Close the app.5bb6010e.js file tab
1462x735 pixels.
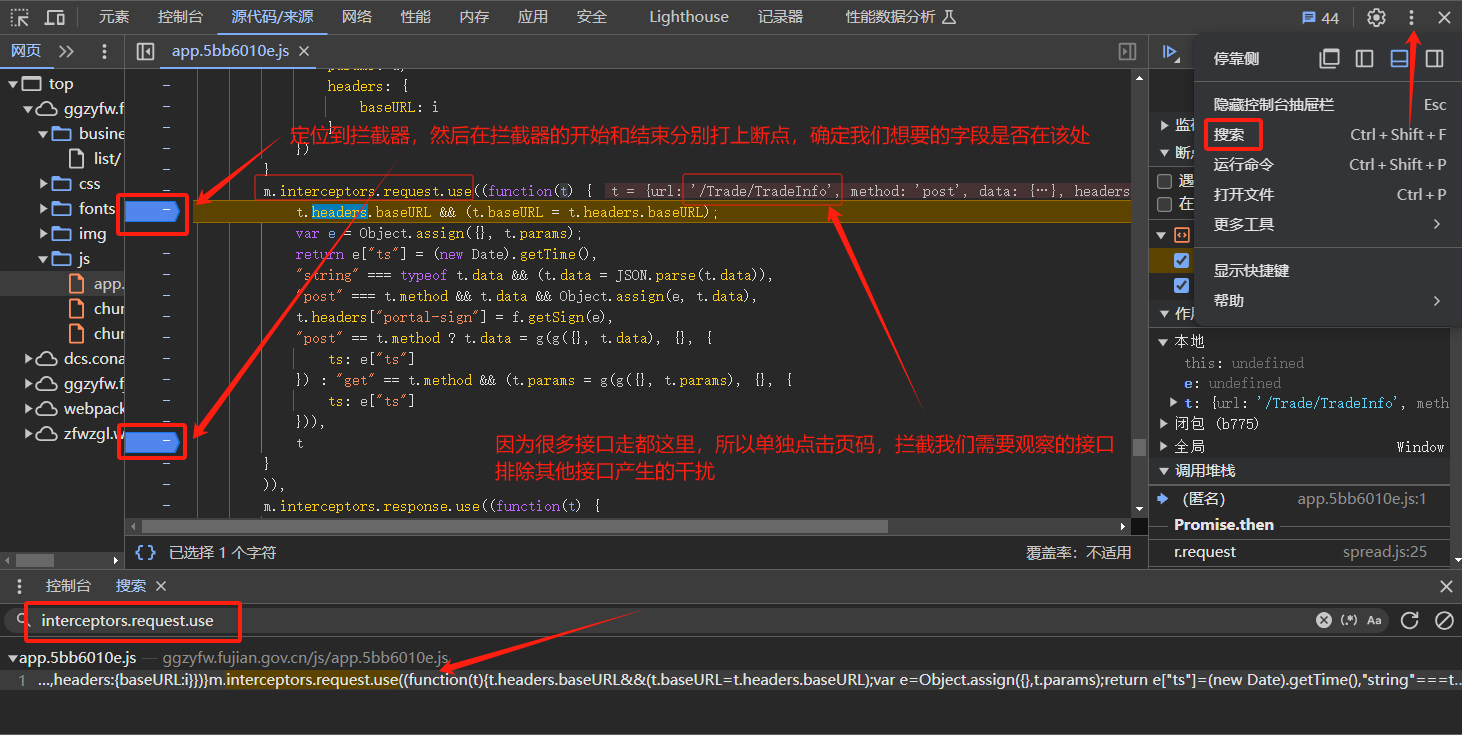(304, 51)
